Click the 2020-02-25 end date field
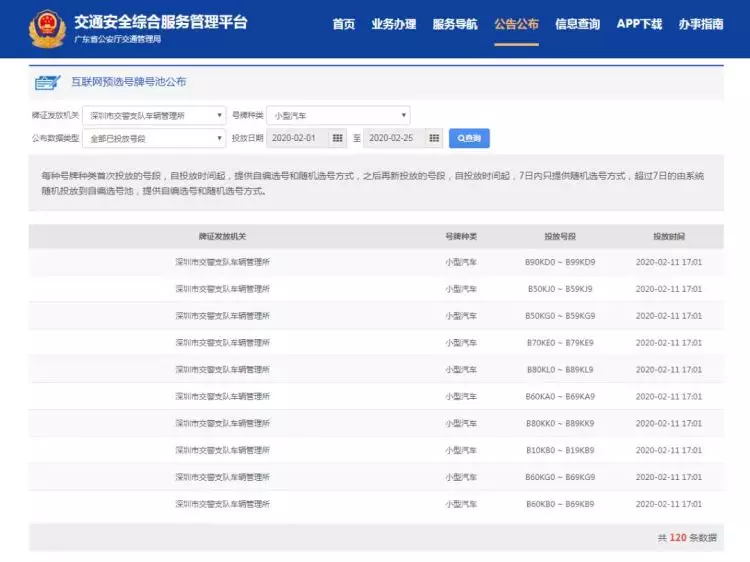The height and width of the screenshot is (562, 750). click(394, 138)
